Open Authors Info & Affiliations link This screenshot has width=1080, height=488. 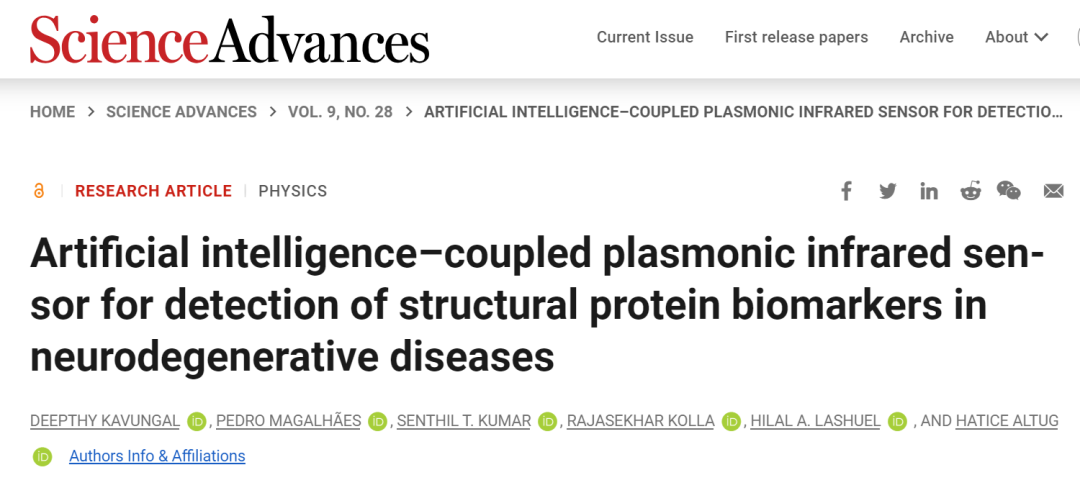(x=157, y=456)
